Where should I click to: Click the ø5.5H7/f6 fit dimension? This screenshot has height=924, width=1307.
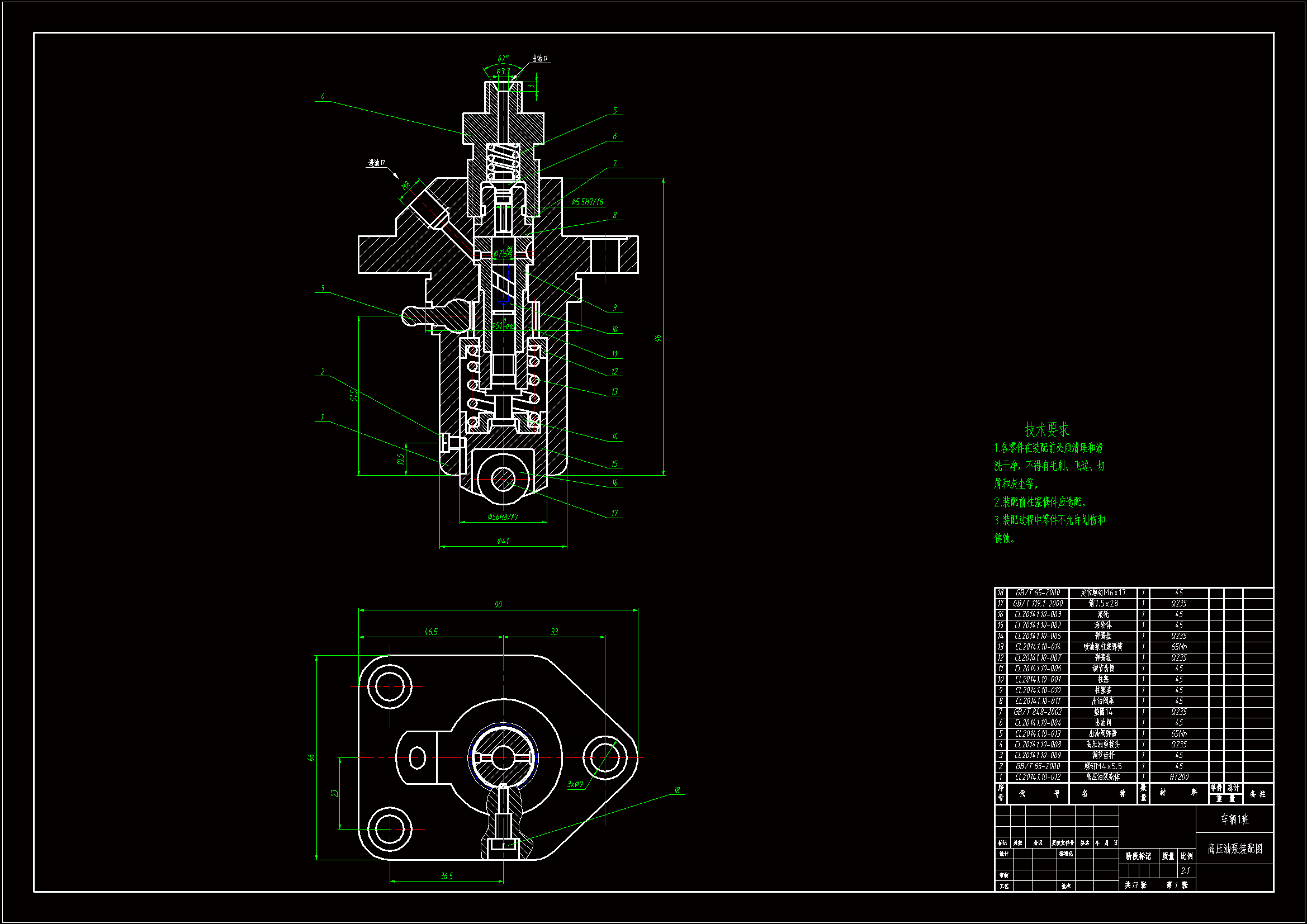(587, 202)
